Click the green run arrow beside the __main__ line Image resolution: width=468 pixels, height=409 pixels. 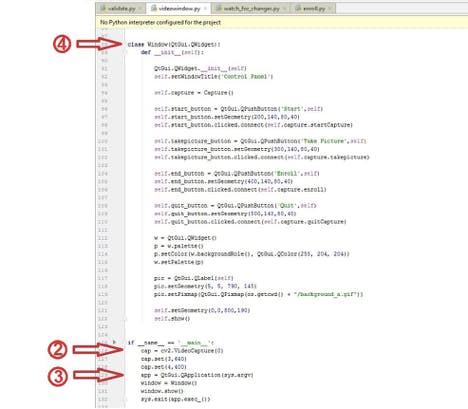(114, 342)
